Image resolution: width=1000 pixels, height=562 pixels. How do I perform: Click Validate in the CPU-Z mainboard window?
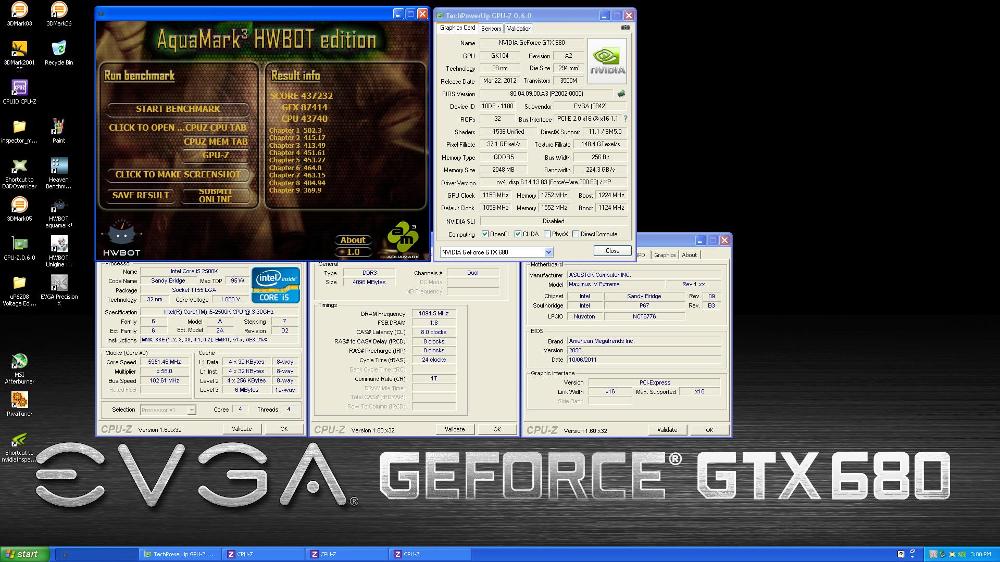coord(667,429)
